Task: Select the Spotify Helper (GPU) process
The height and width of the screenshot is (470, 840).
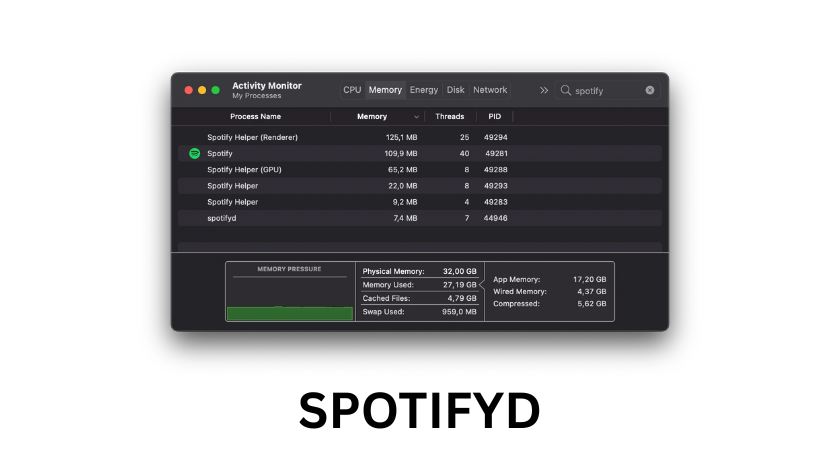Action: [419, 169]
